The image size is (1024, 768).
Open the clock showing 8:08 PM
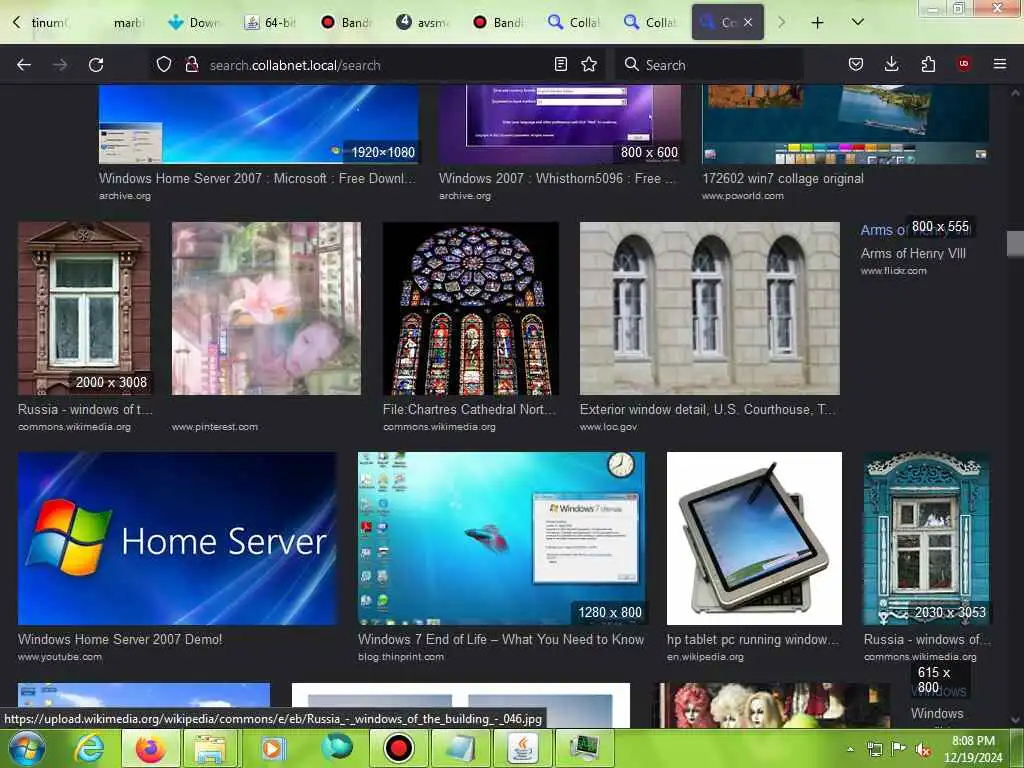coord(973,748)
